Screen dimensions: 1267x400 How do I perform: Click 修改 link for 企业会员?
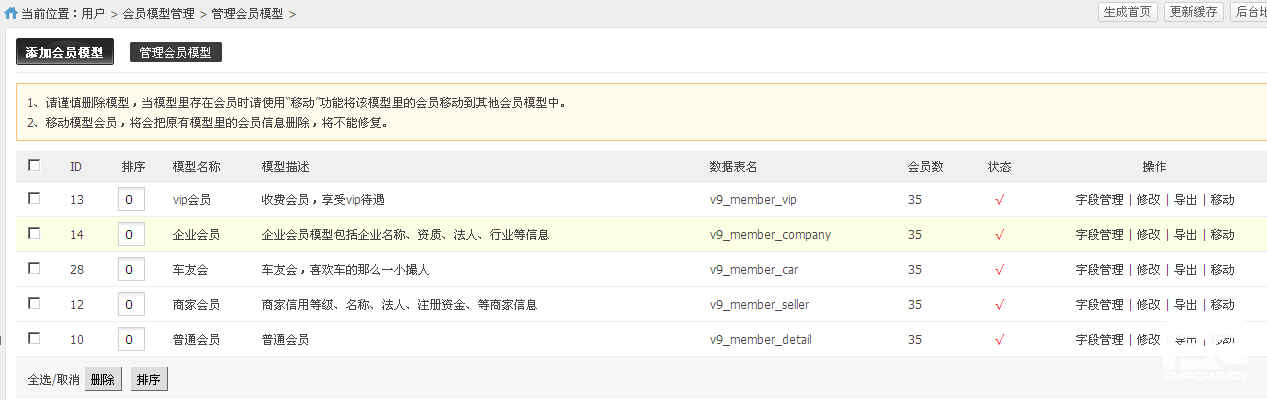point(1148,235)
